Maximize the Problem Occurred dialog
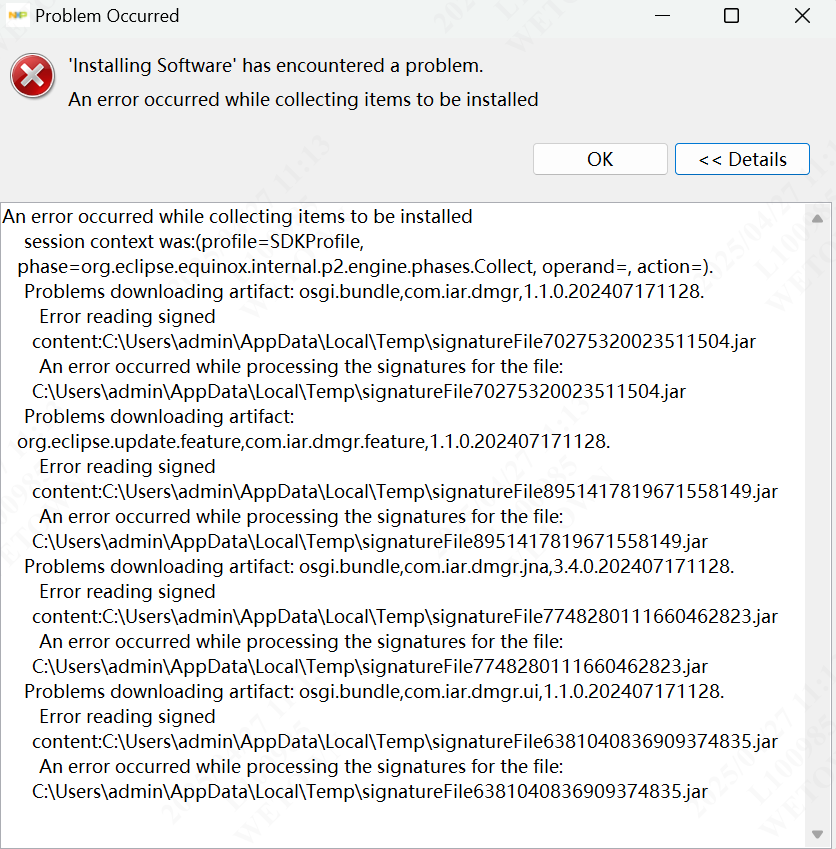Screen dimensions: 836x849 tap(731, 16)
